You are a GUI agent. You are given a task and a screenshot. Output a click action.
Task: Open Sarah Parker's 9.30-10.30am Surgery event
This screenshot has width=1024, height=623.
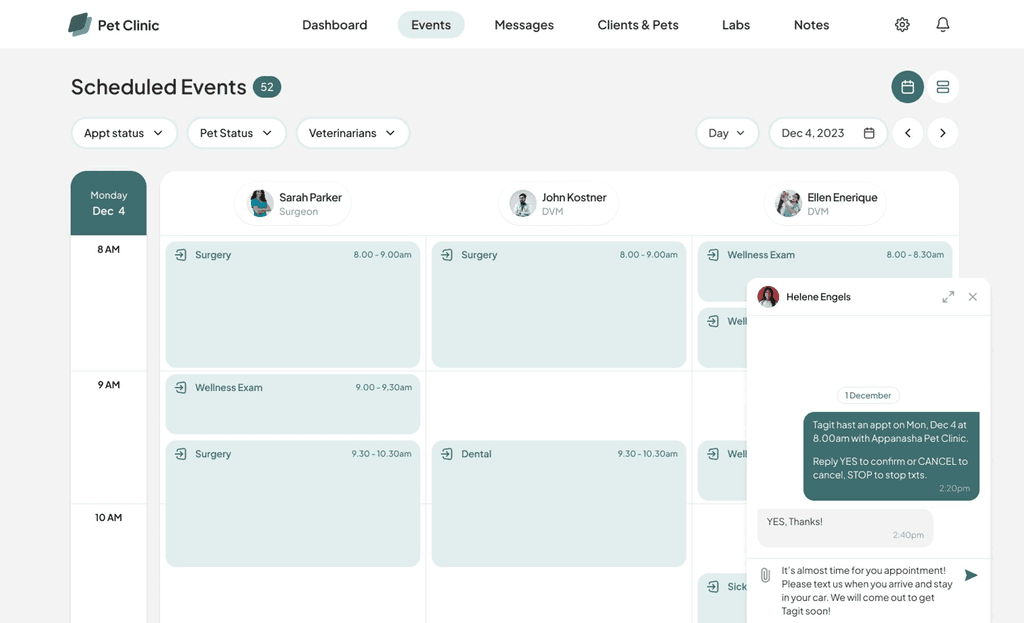click(x=293, y=503)
